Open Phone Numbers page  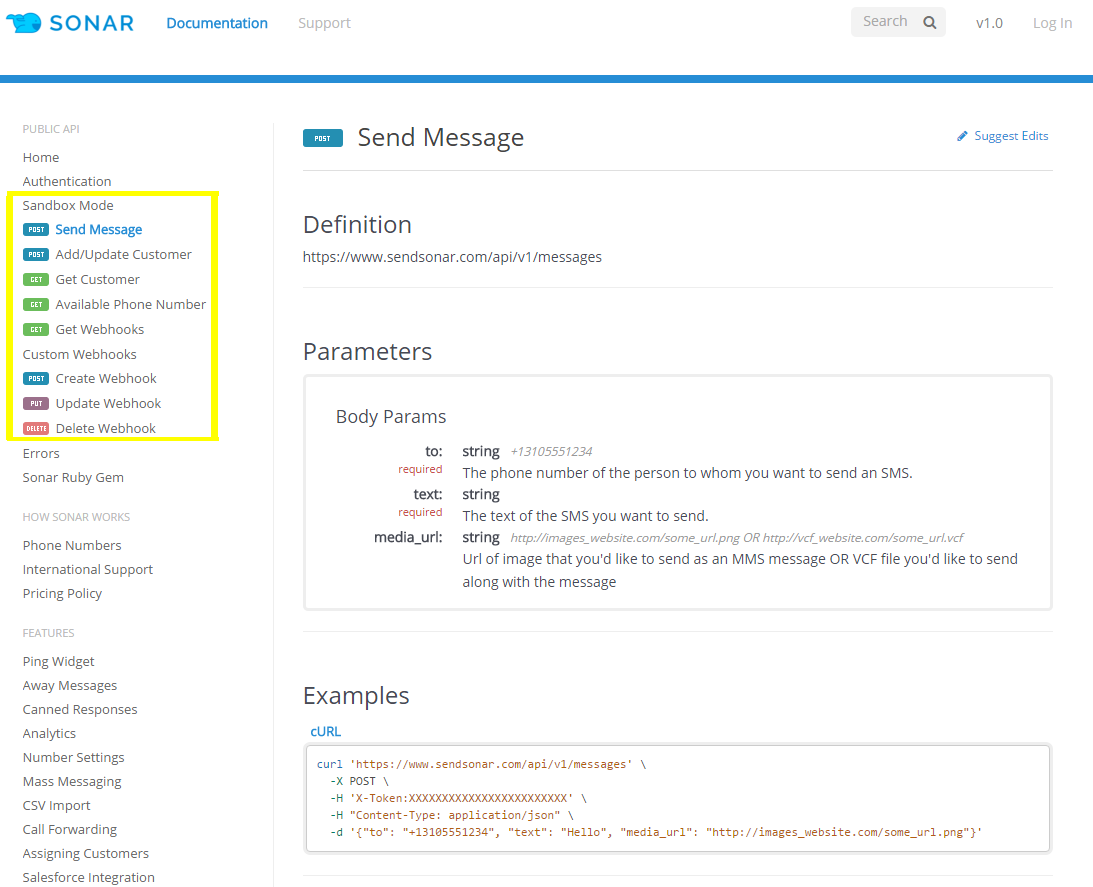coord(72,545)
